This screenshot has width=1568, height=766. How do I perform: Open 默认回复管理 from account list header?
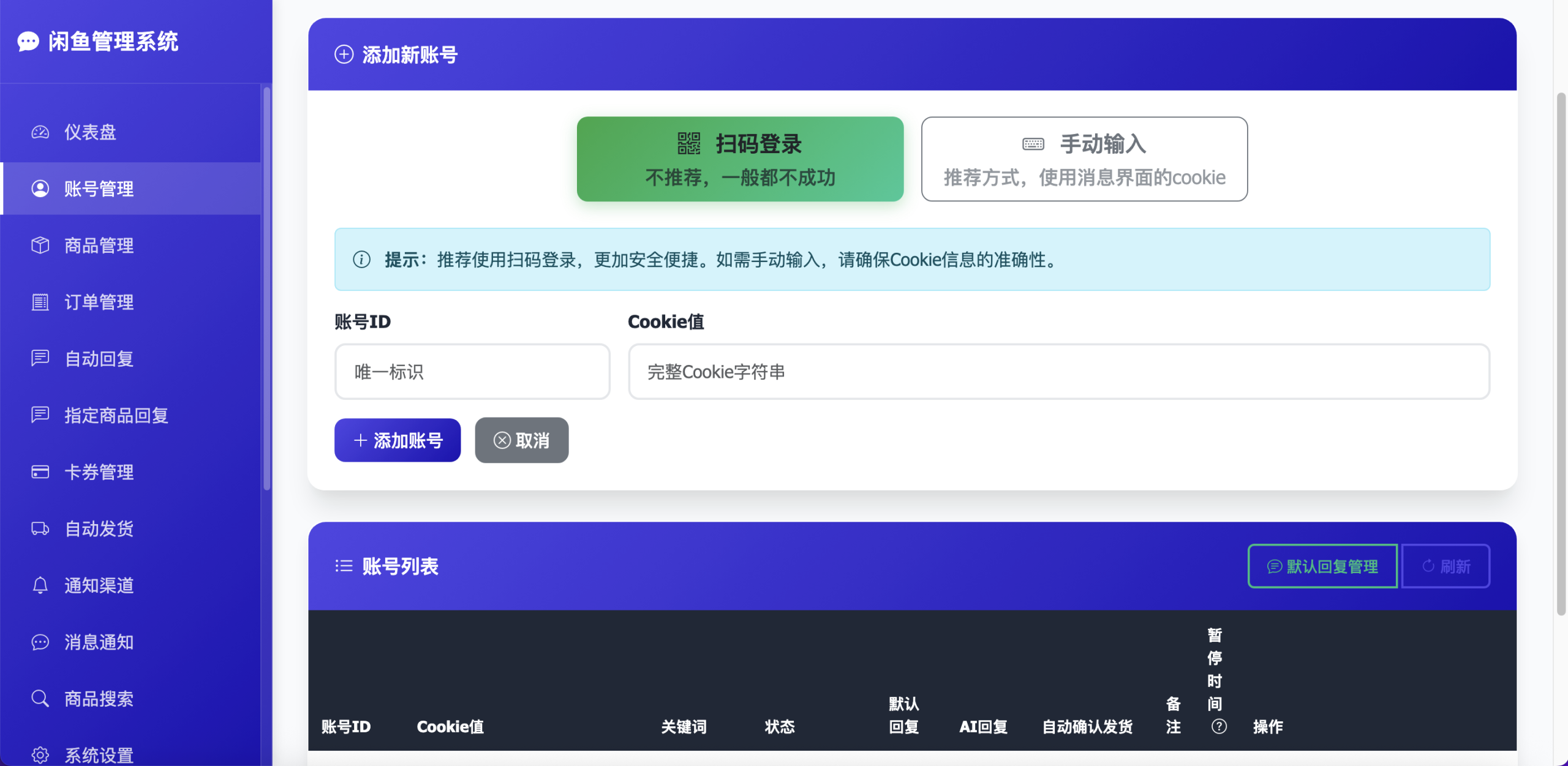pos(1322,566)
